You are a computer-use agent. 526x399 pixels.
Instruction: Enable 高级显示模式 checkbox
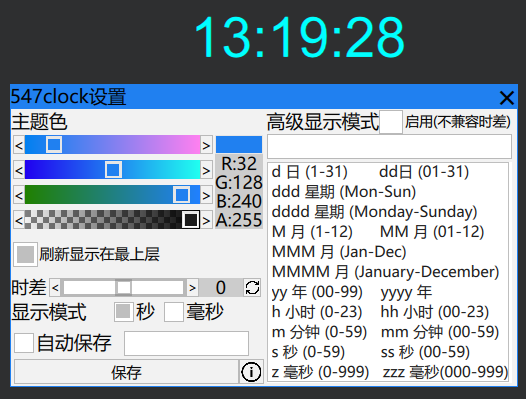pos(391,122)
